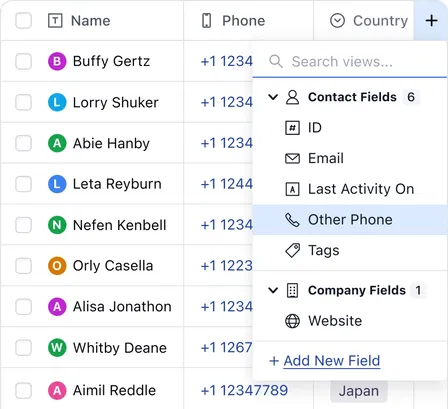Click the Phone column mobile icon
Screen dimensions: 448x409
pyautogui.click(x=207, y=21)
